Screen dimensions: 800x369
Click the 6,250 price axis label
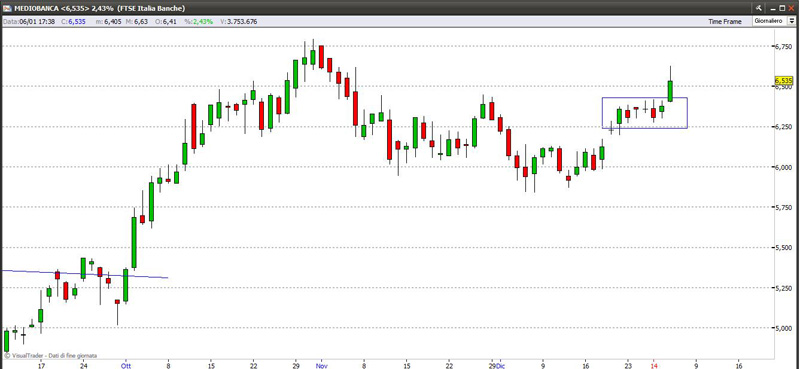point(784,127)
